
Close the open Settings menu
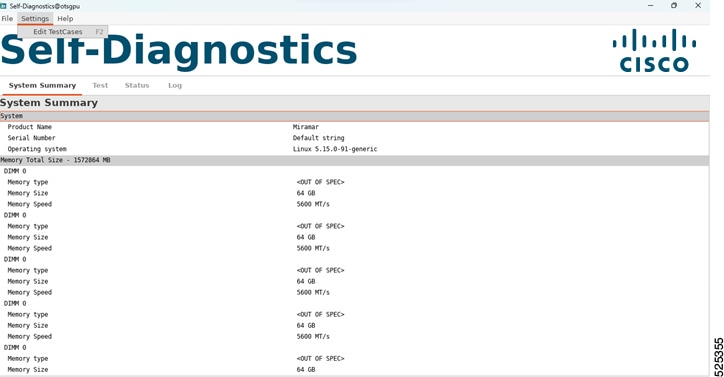coord(35,18)
